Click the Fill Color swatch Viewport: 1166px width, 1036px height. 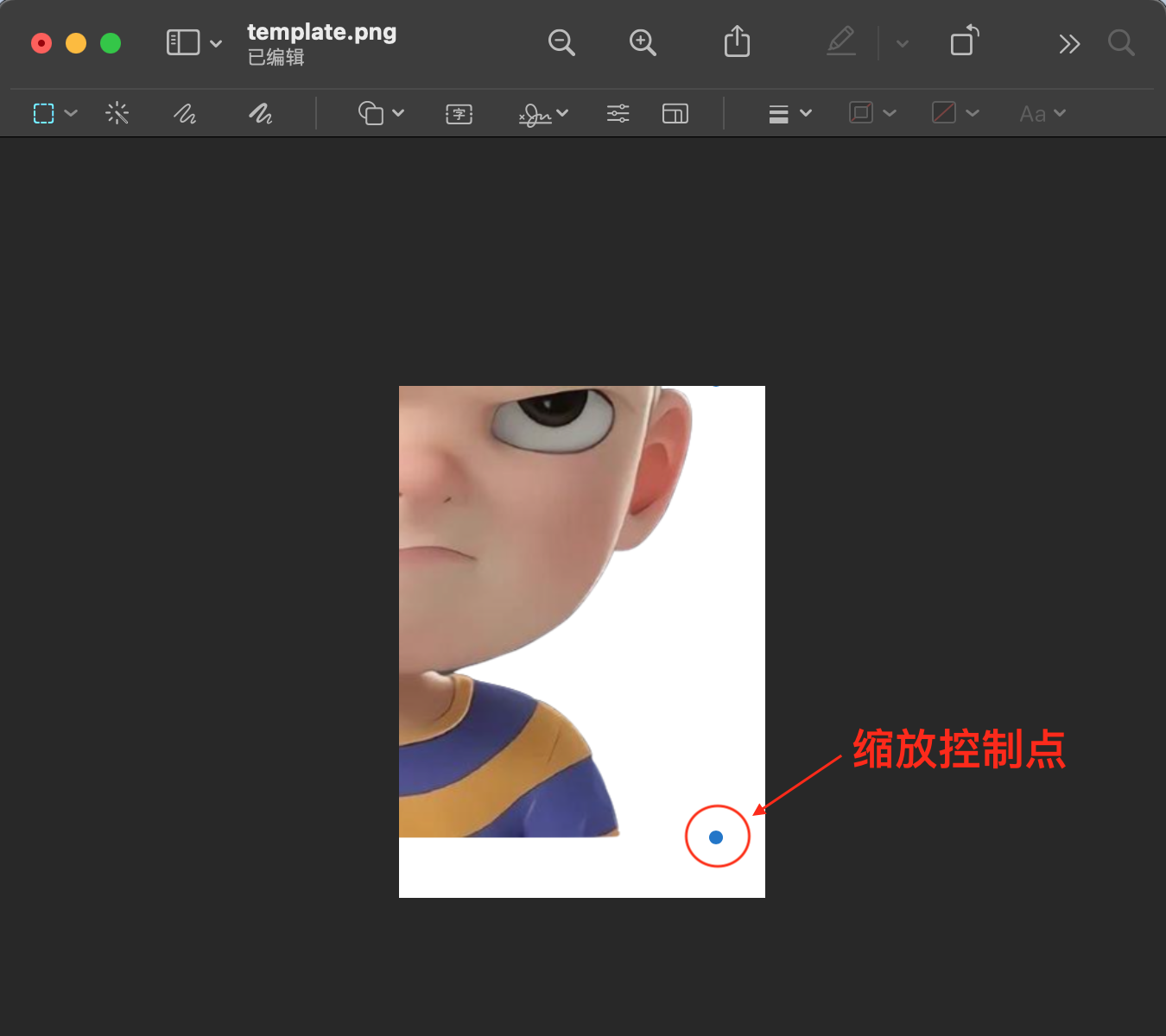[944, 112]
